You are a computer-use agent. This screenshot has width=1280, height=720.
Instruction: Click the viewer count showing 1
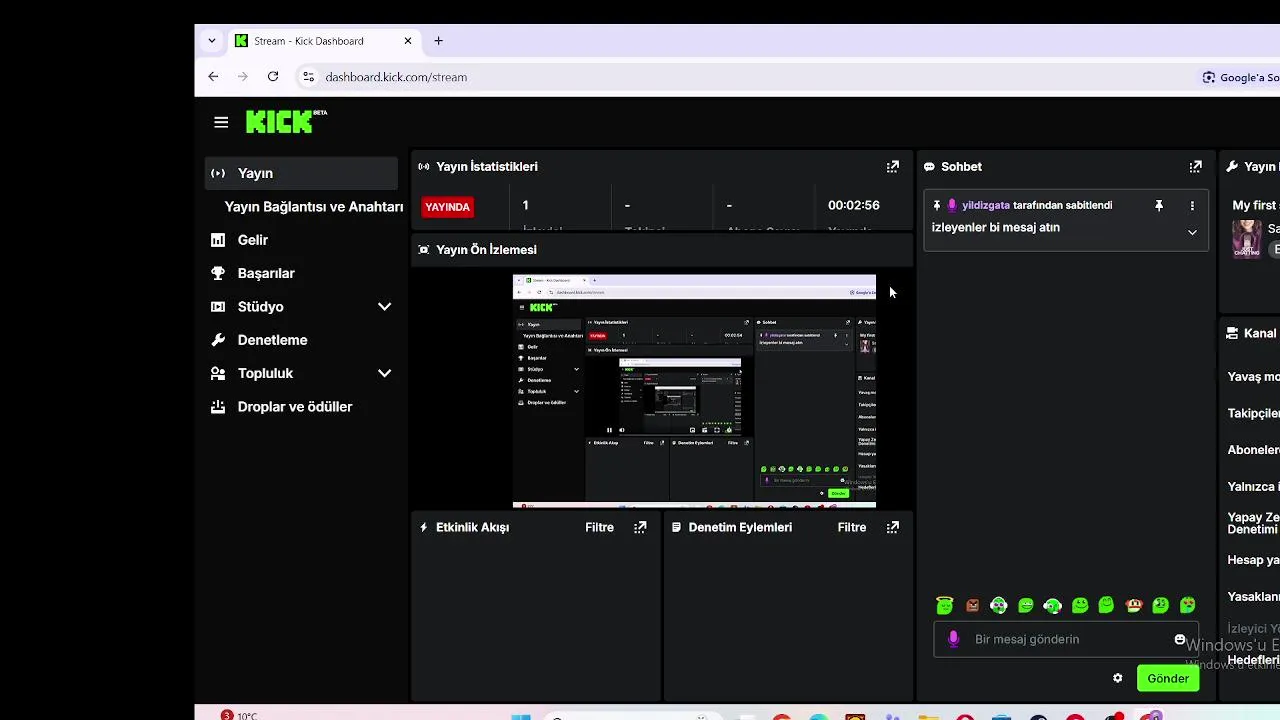click(525, 205)
